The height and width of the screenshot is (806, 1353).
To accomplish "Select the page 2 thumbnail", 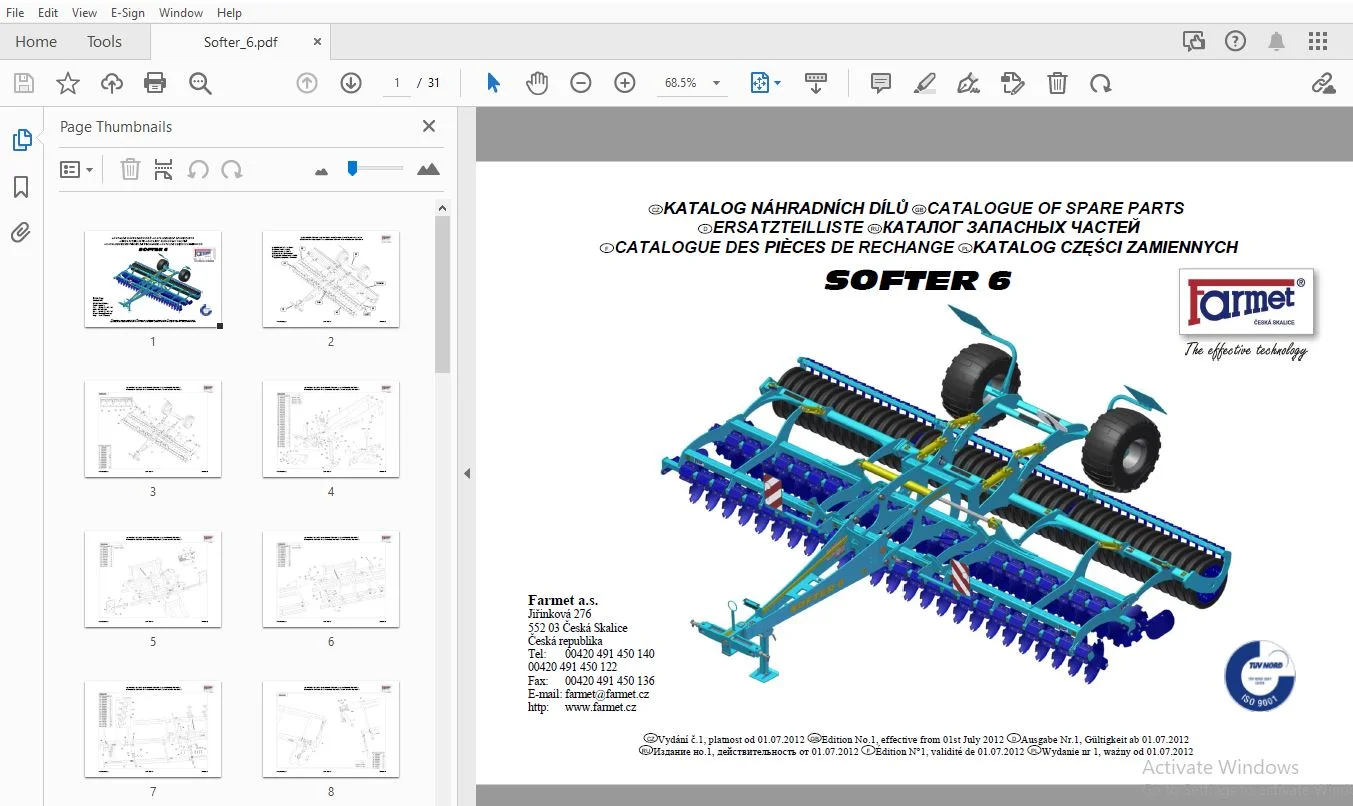I will tap(331, 279).
